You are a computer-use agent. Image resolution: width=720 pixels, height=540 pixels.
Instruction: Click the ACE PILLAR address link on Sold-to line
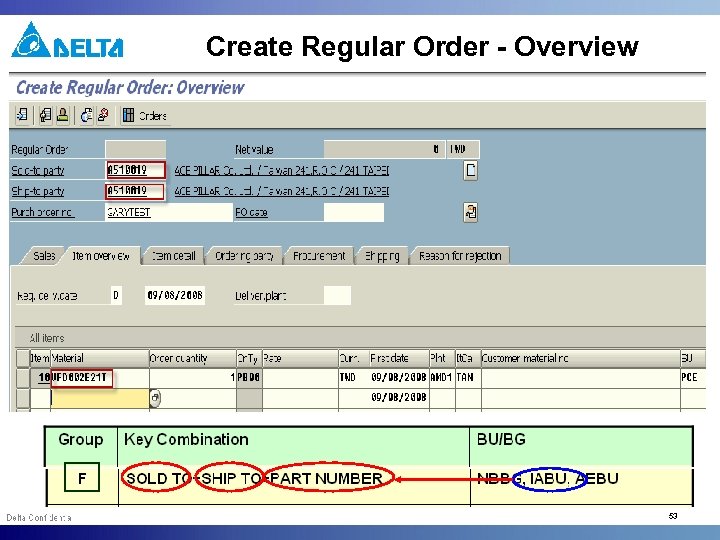click(281, 170)
